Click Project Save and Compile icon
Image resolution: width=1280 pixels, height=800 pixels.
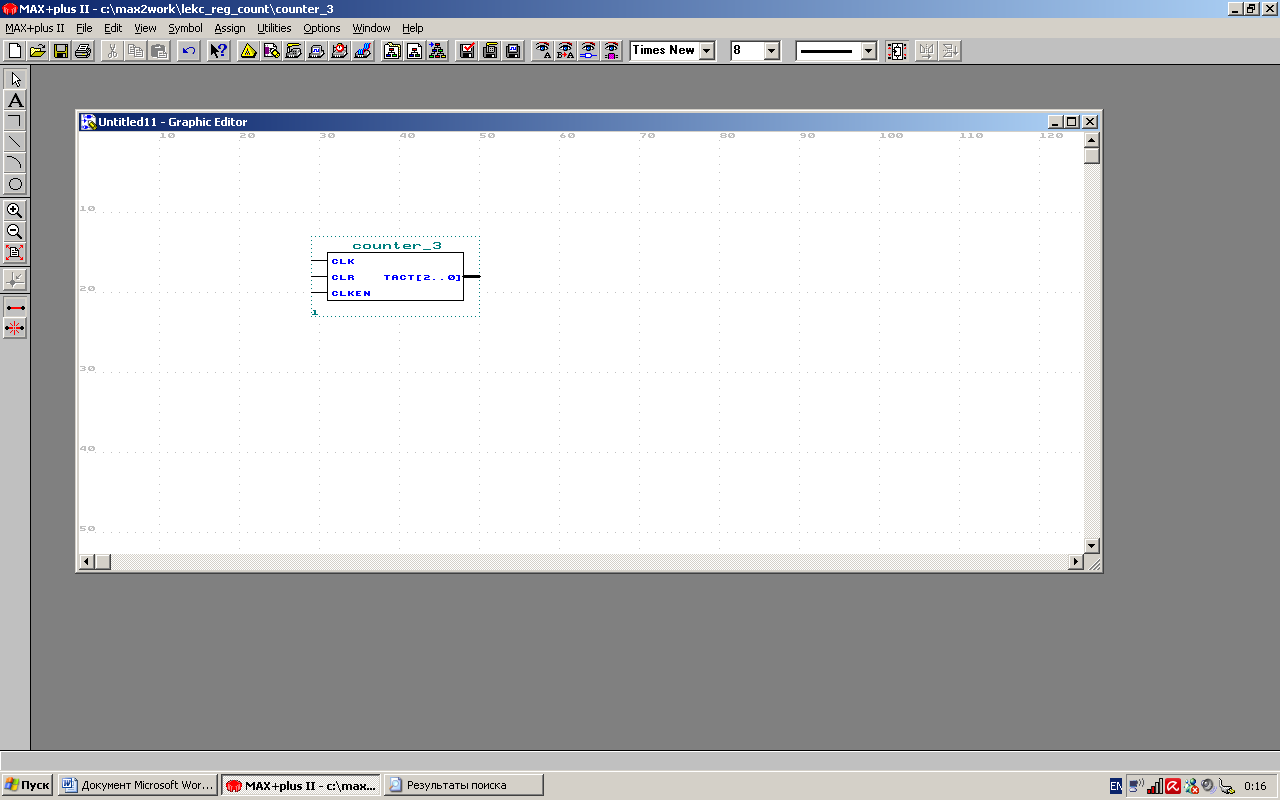pos(490,50)
